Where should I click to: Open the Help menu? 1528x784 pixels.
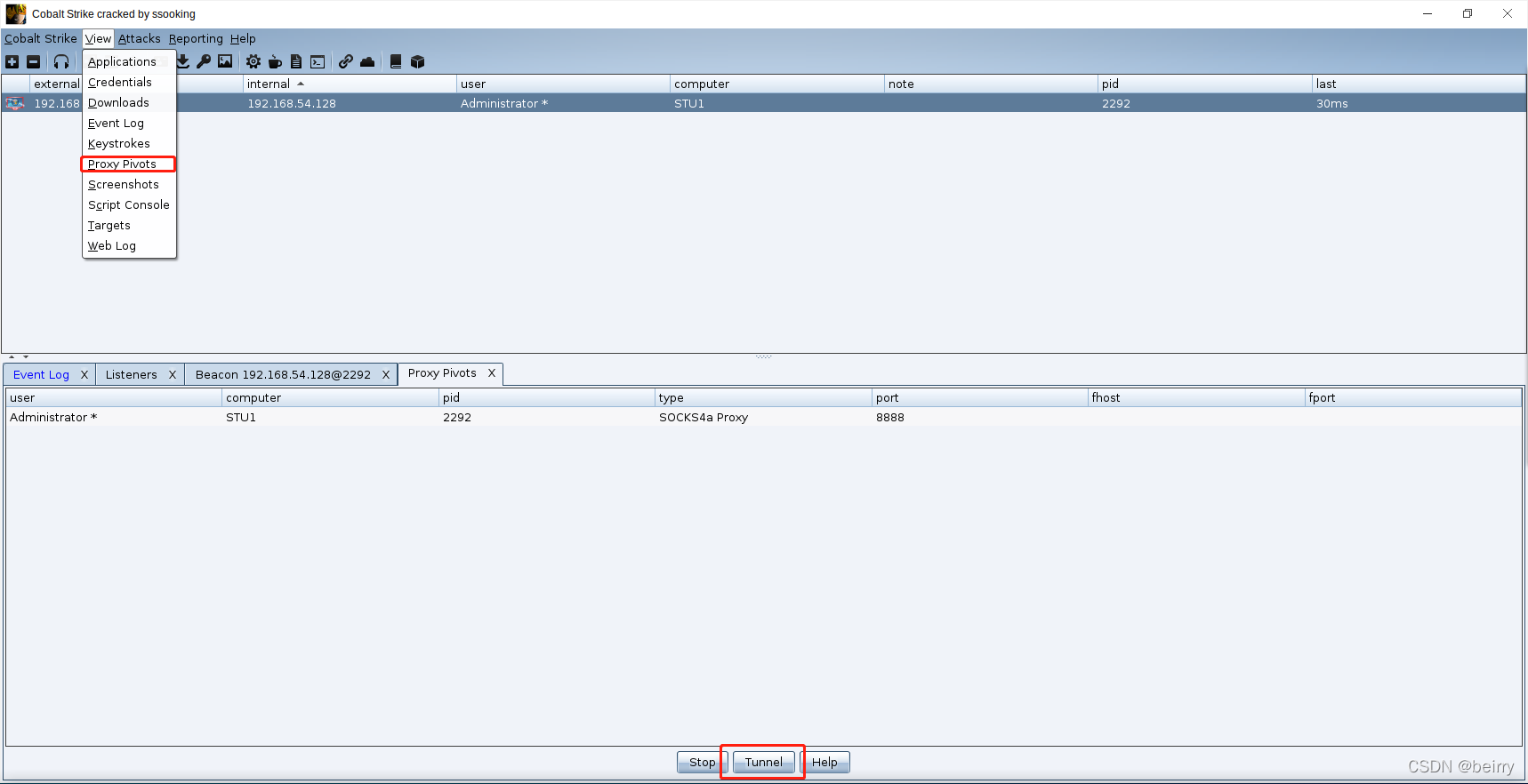243,38
